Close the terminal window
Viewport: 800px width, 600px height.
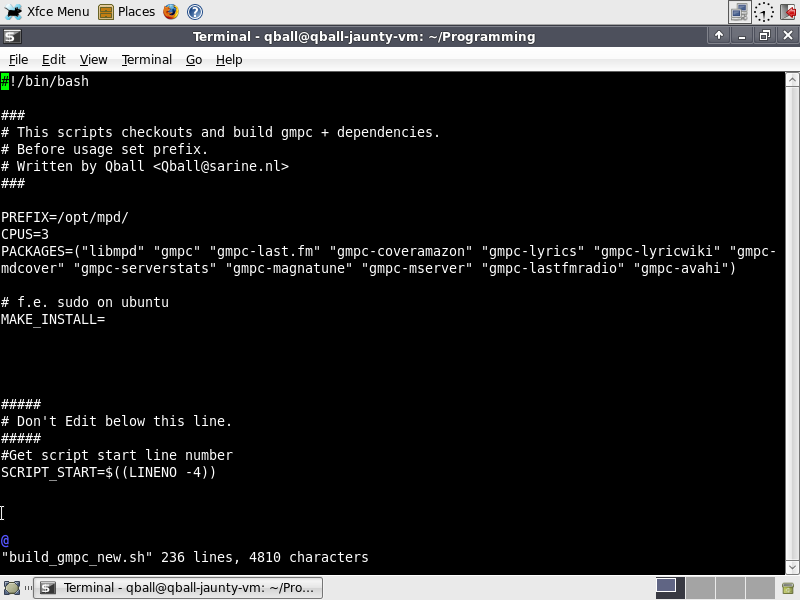coord(788,35)
